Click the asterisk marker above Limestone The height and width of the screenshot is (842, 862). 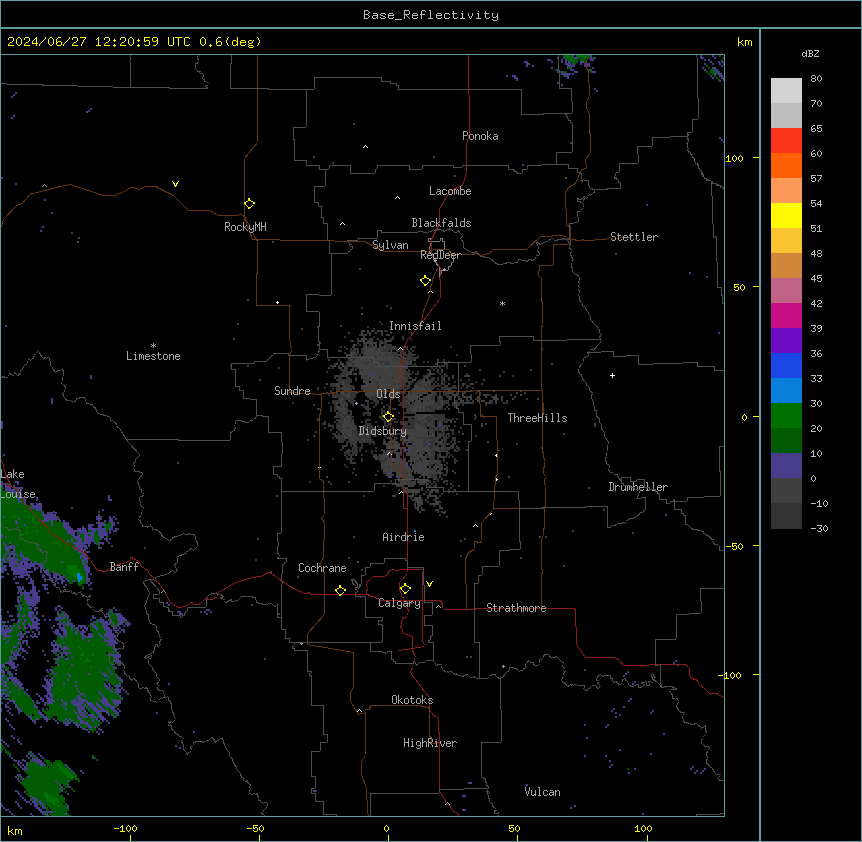pyautogui.click(x=153, y=346)
